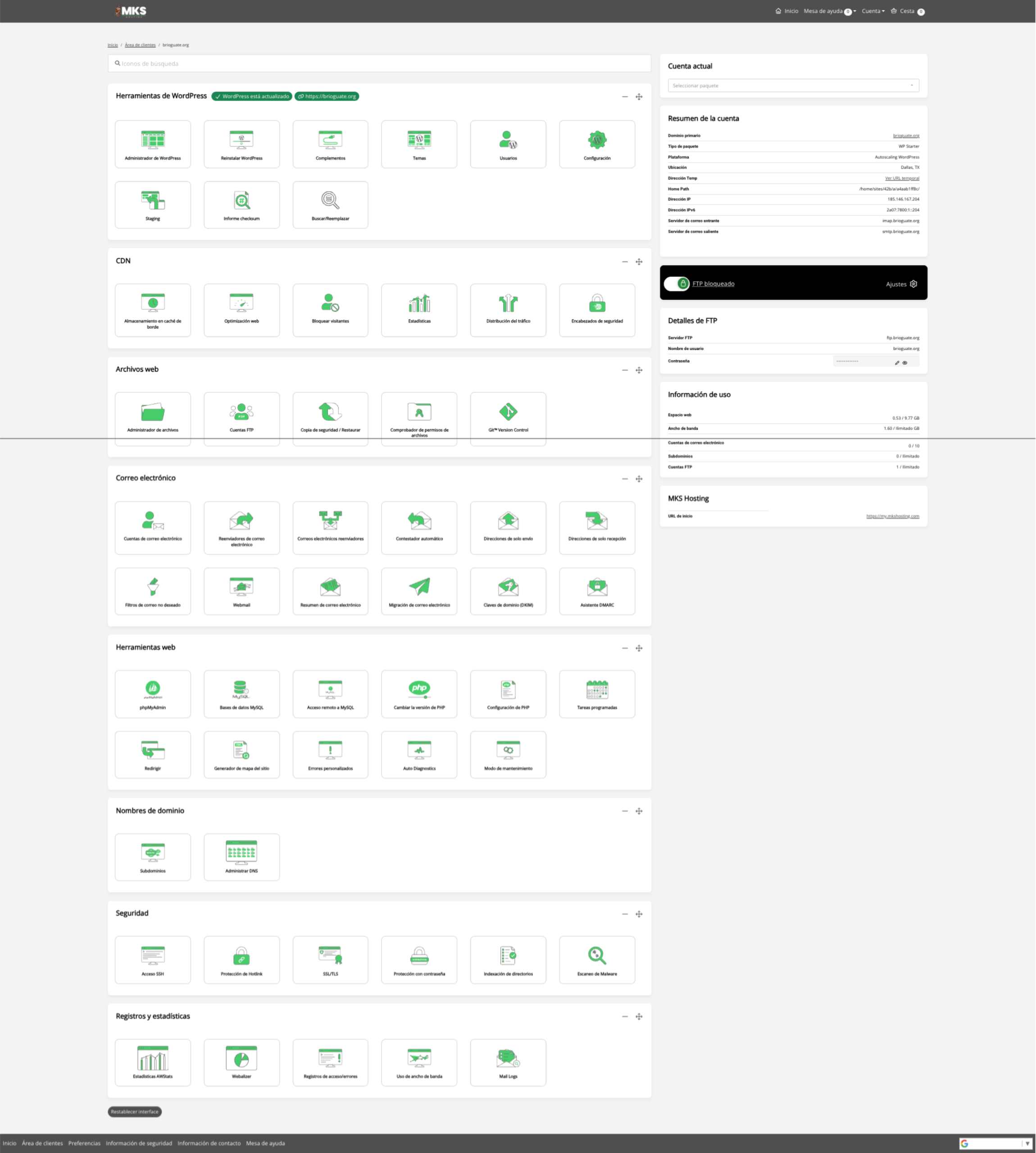Collapse the Herramientas de WordPress section
This screenshot has height=1153, width=1036.
tap(624, 97)
